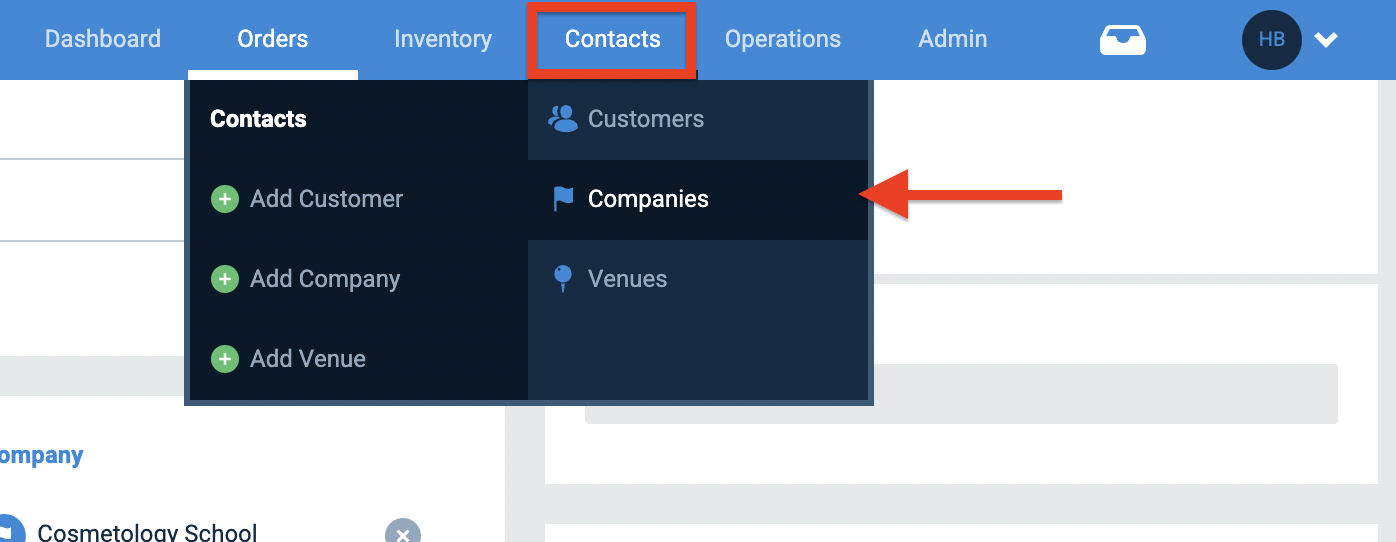Click the green plus beside Add Company

tap(224, 279)
